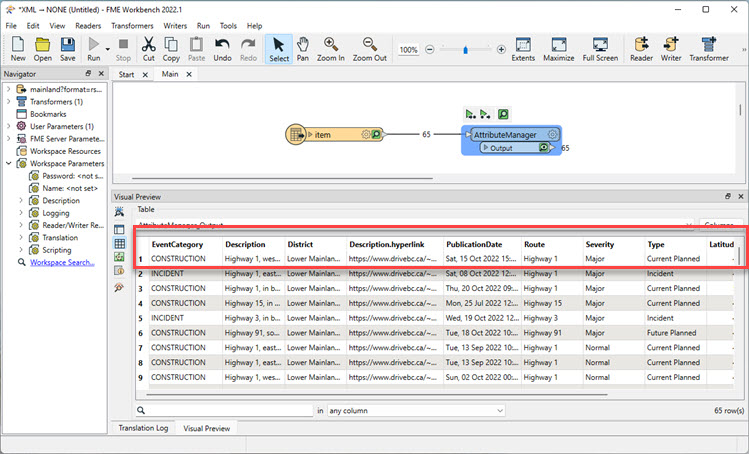Toggle table view in Visual Preview

coord(119,243)
